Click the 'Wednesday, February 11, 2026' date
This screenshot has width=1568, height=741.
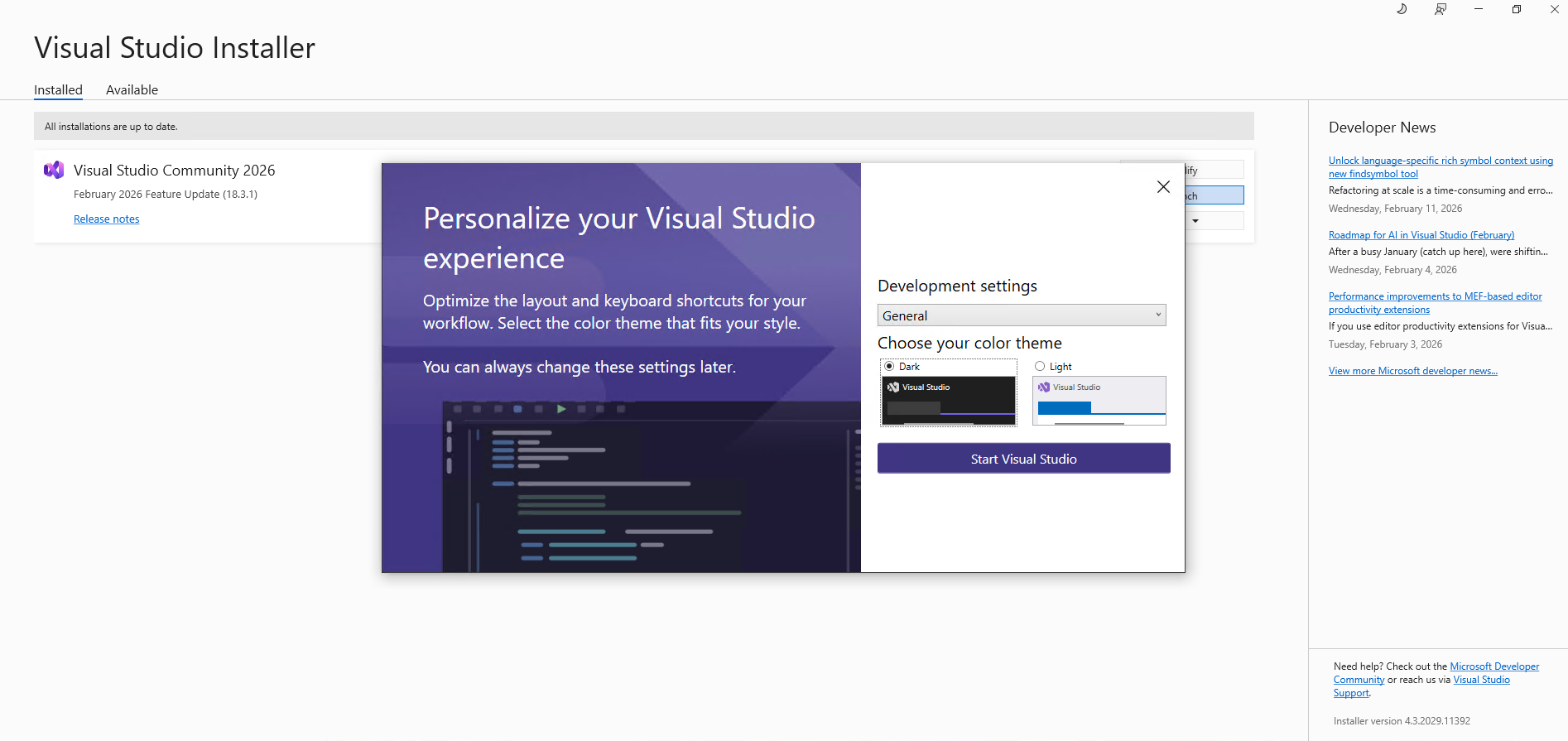(1395, 209)
